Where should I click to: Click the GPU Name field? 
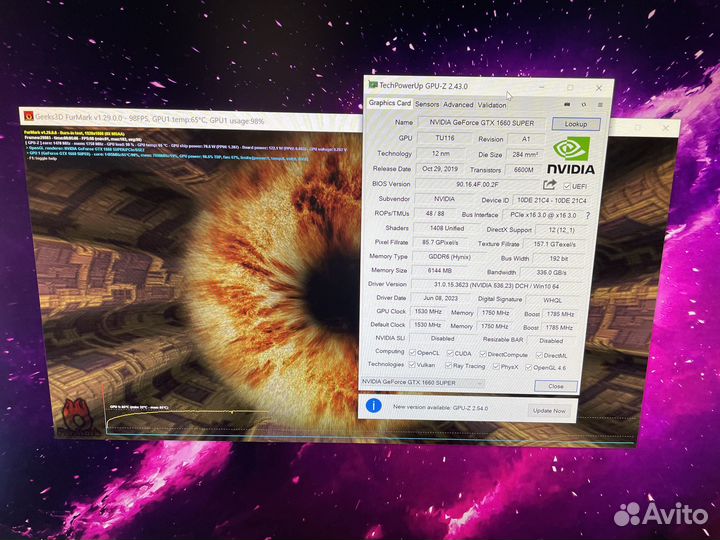482,123
